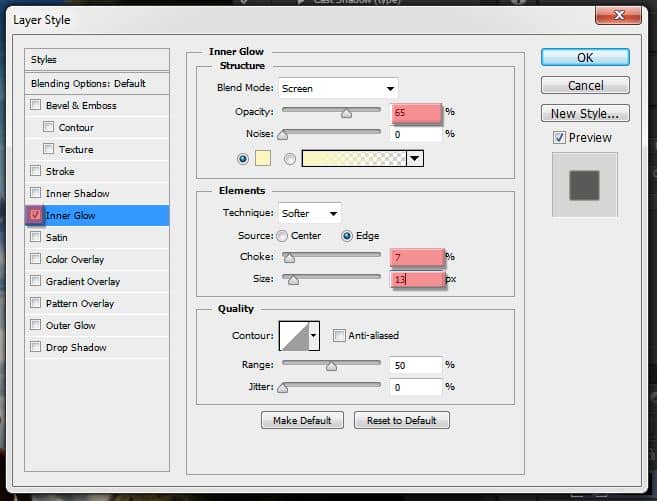Choose Center as glow source

click(282, 236)
